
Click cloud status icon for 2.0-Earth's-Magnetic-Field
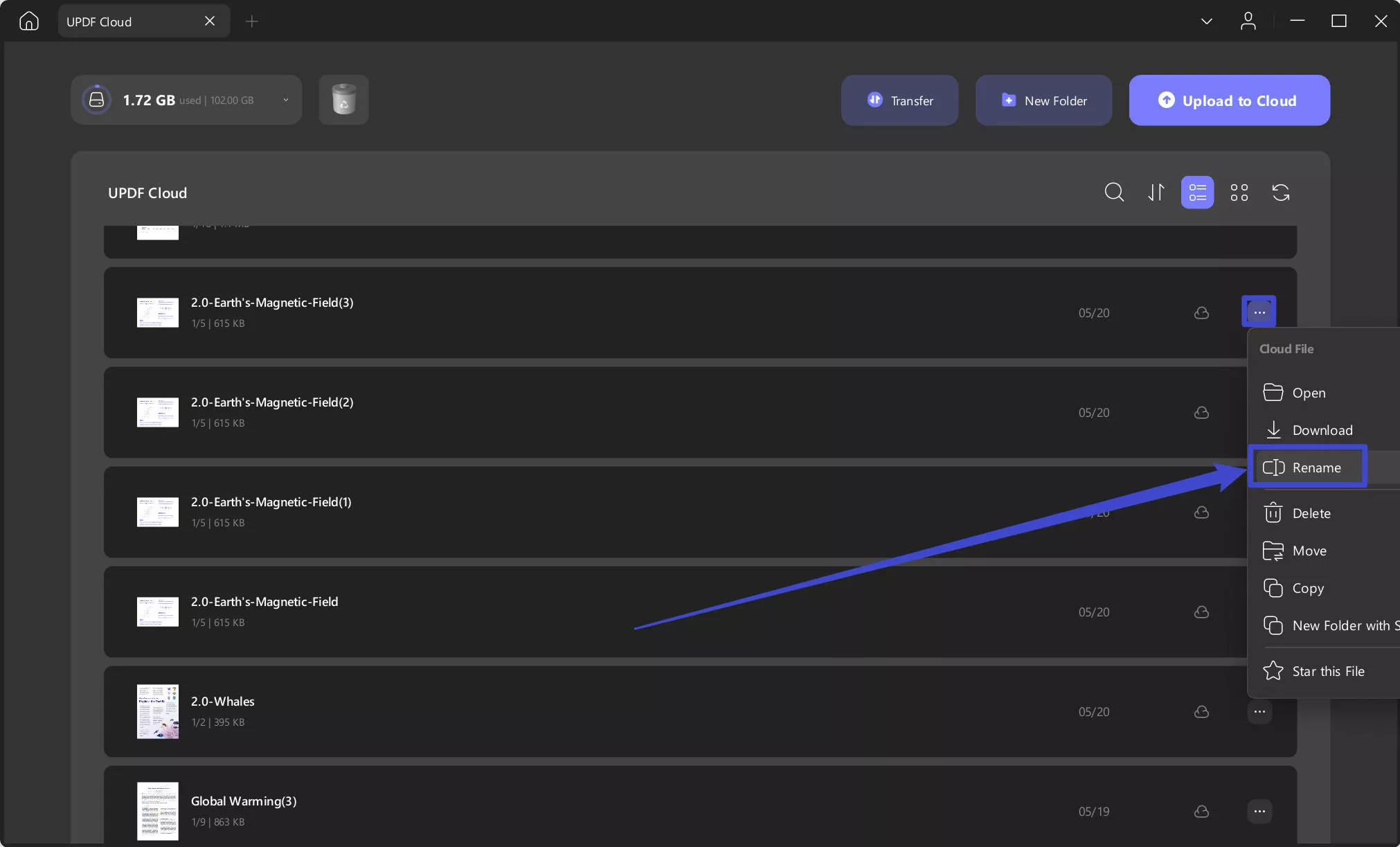pyautogui.click(x=1201, y=612)
